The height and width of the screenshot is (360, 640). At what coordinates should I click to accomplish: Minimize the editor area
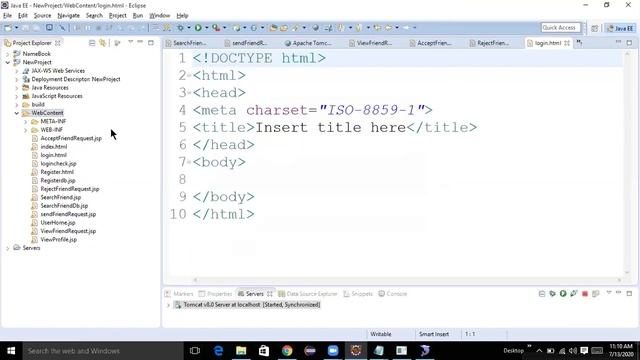(618, 42)
